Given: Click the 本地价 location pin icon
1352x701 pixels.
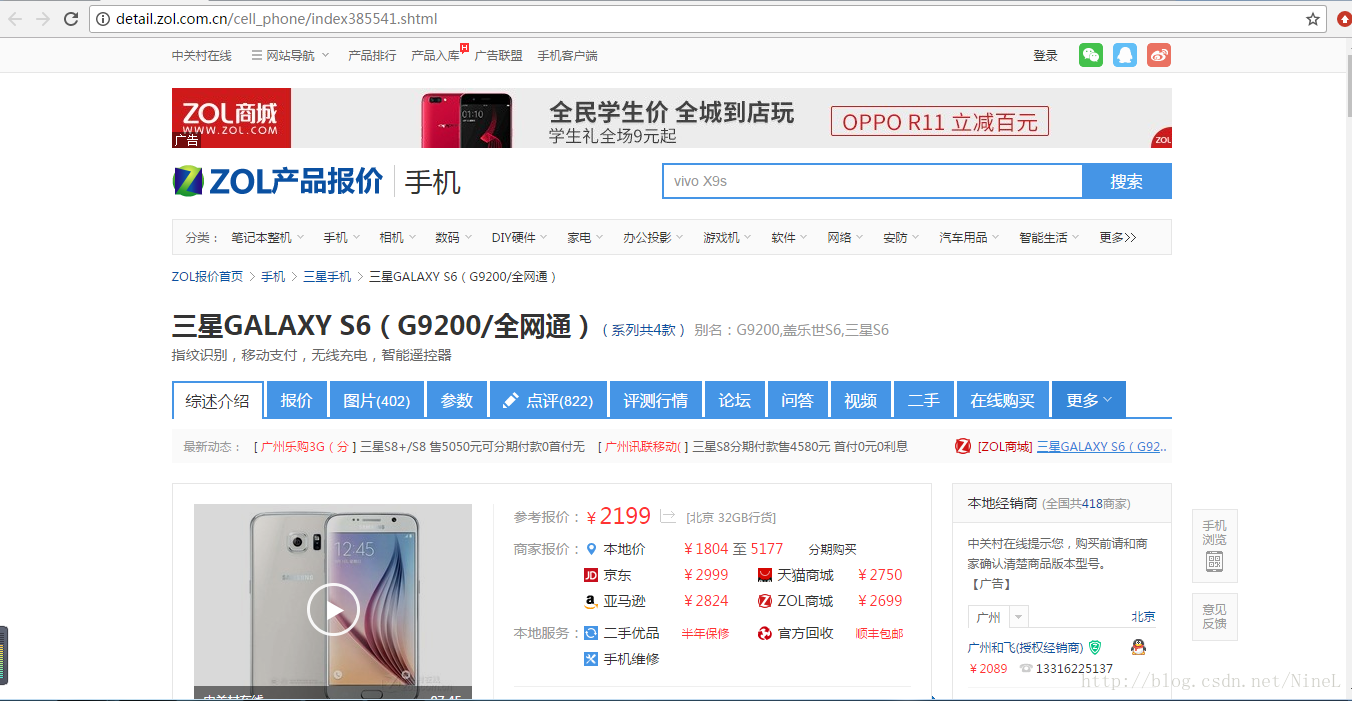Looking at the screenshot, I should click(591, 549).
